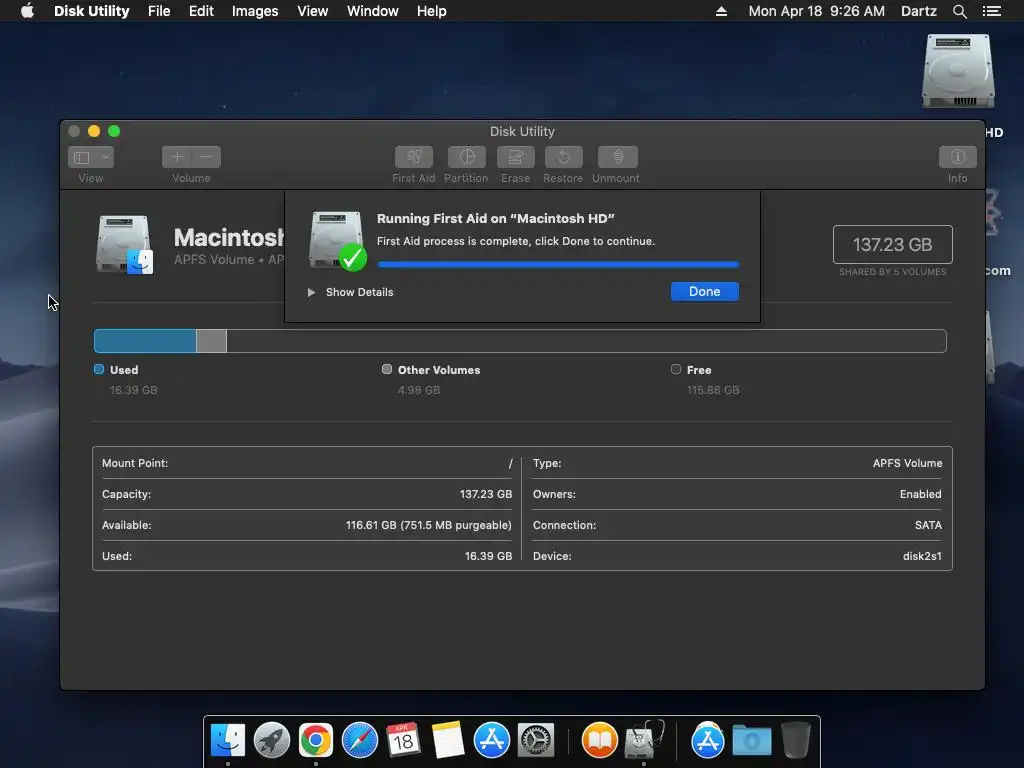Add a volume with the plus button
The width and height of the screenshot is (1024, 768).
click(x=177, y=157)
